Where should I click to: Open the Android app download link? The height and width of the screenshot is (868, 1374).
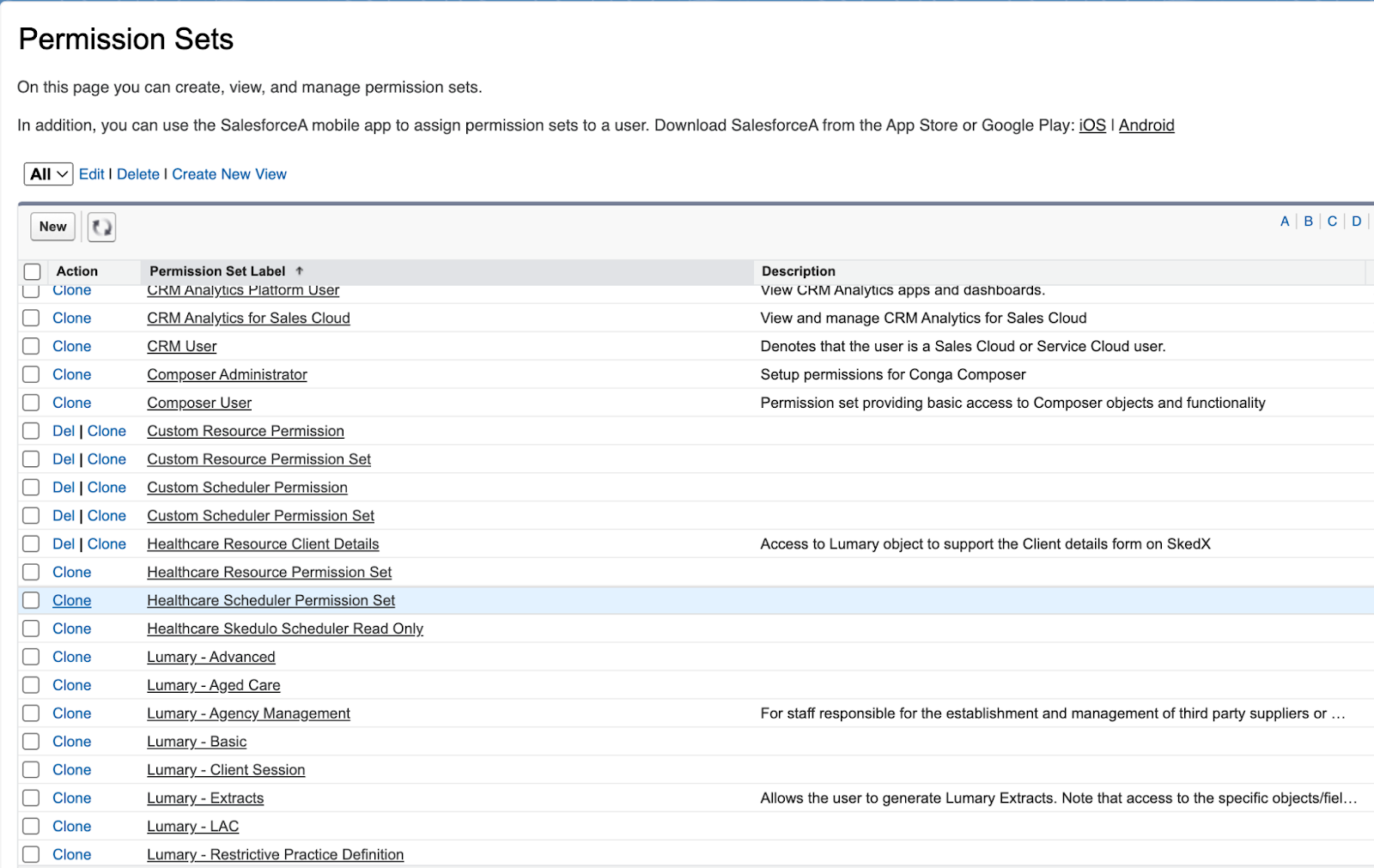coord(1146,125)
